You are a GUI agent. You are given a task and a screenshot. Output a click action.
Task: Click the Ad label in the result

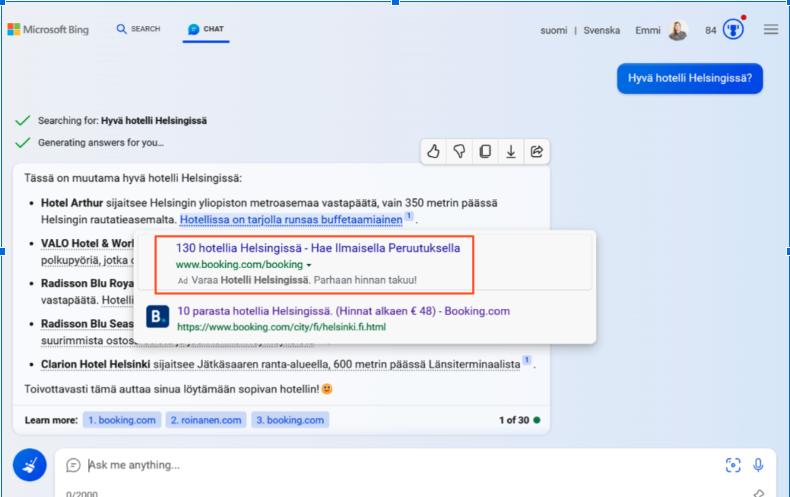182,281
